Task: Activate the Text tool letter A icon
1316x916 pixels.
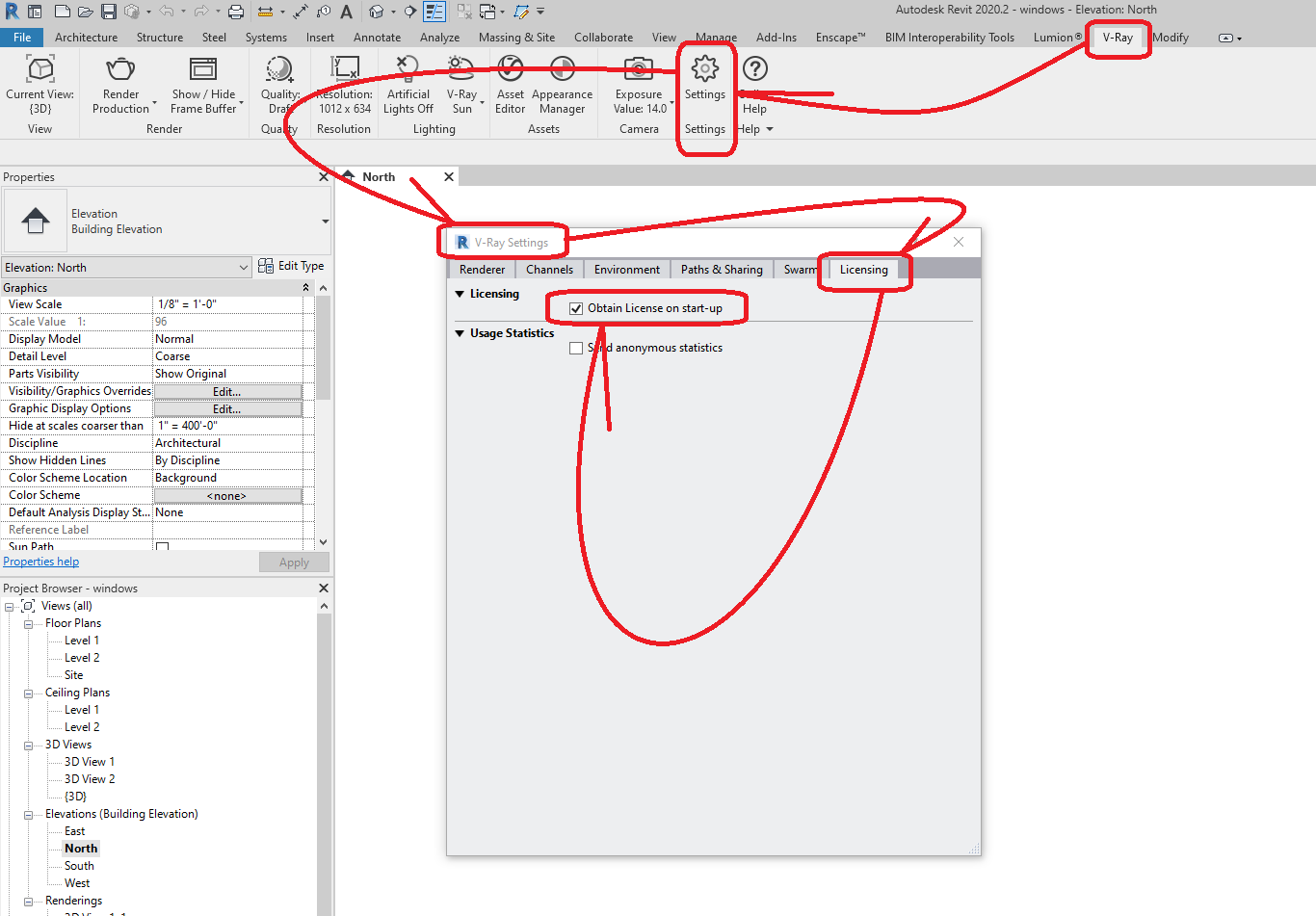Action: coord(347,12)
